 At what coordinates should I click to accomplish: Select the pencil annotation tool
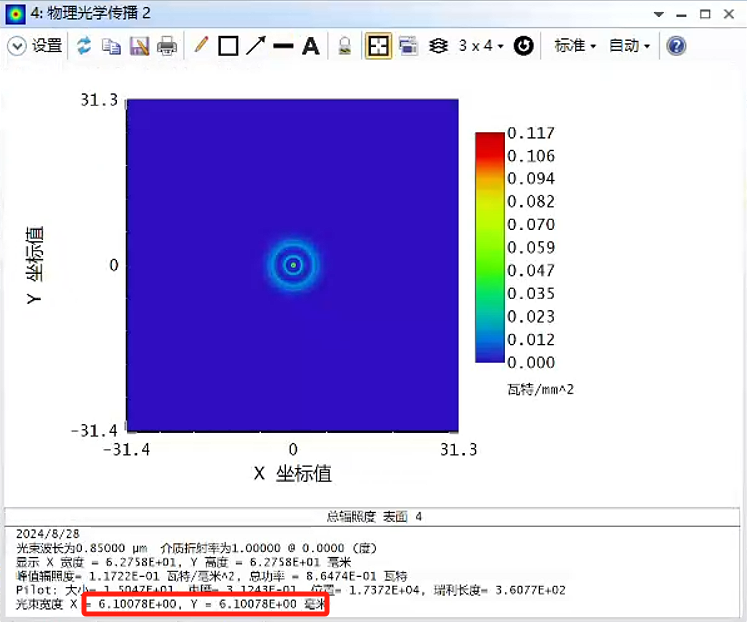click(201, 45)
